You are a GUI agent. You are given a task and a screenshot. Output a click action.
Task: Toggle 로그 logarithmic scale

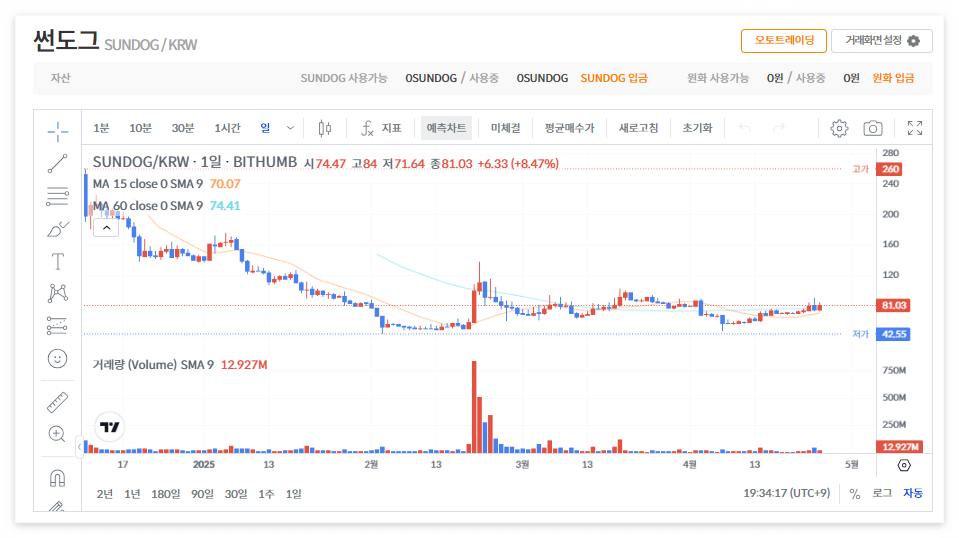tap(882, 493)
